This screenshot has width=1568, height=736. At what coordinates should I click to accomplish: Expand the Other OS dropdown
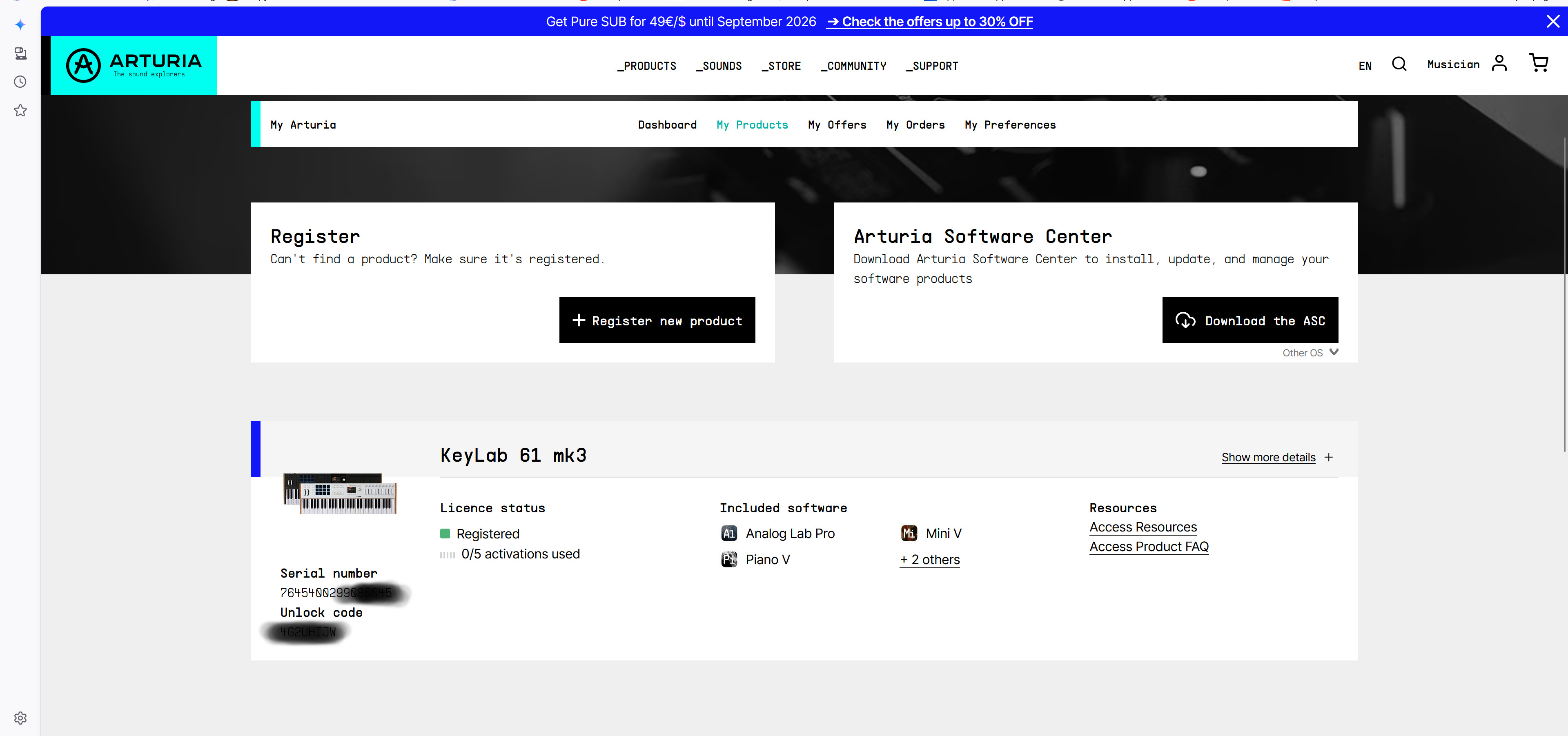[x=1310, y=353]
